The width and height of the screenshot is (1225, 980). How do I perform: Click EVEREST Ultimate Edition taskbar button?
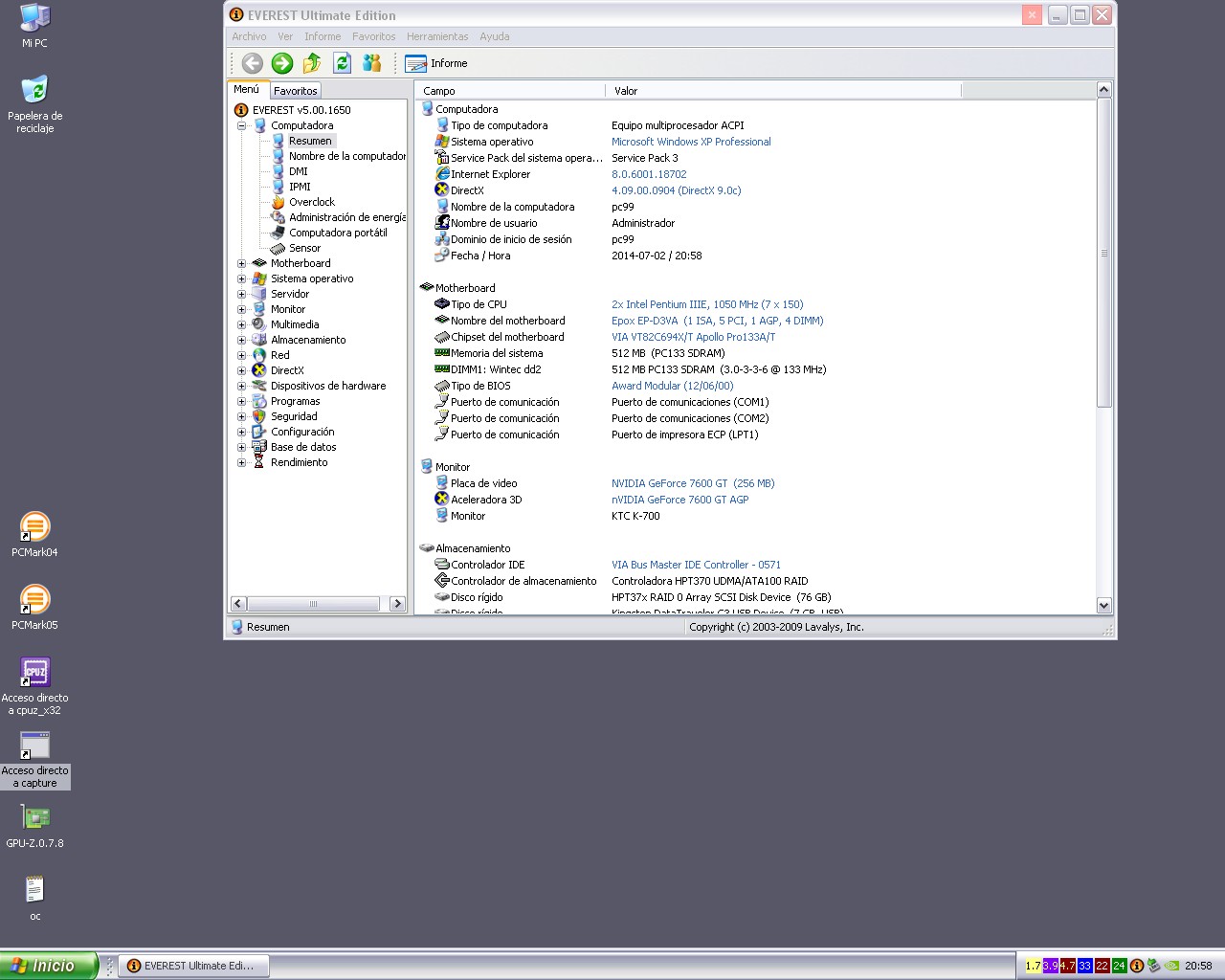coord(194,966)
